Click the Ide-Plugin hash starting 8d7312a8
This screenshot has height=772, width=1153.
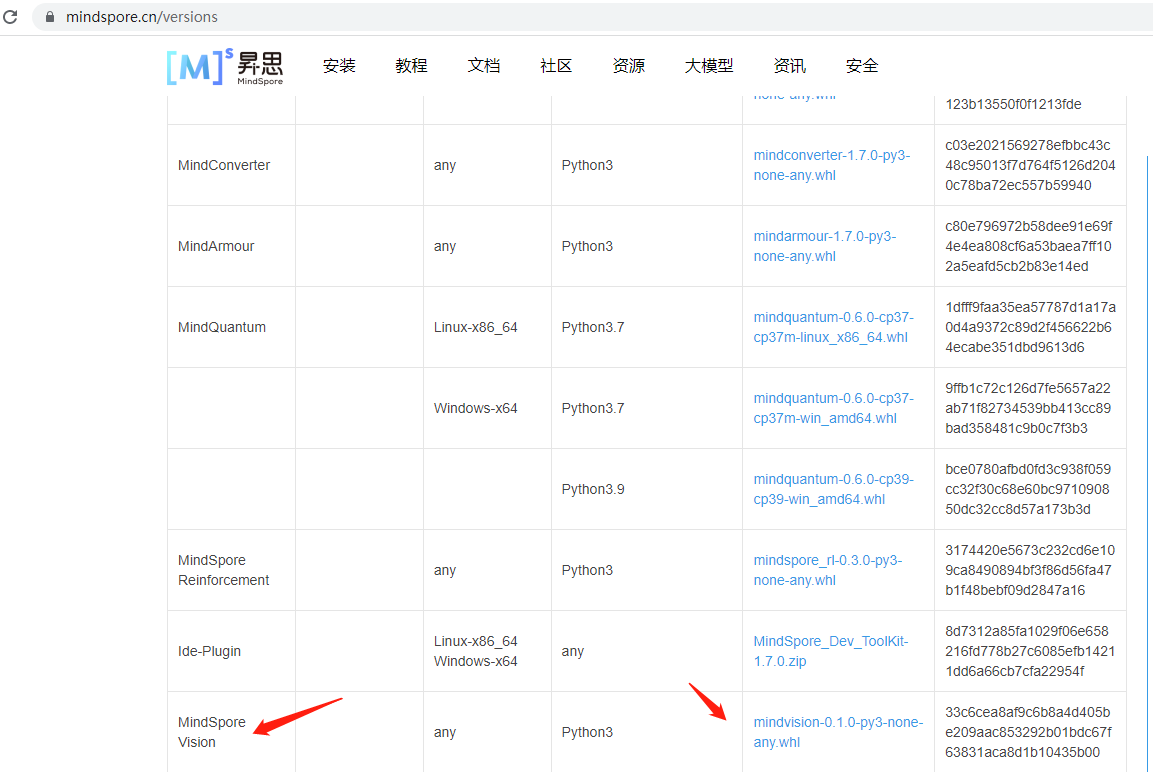pos(1029,651)
